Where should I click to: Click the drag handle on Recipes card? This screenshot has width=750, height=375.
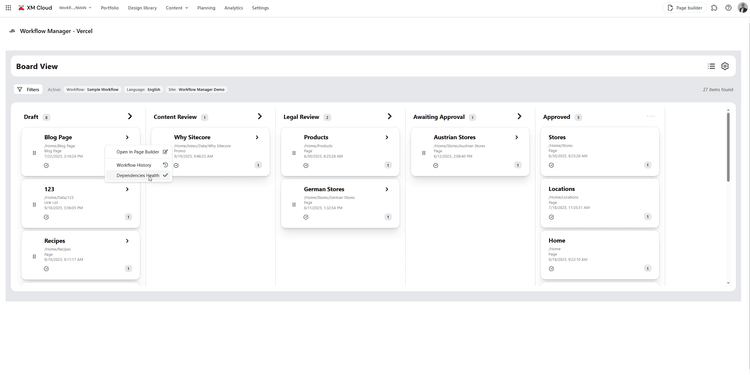tap(34, 256)
